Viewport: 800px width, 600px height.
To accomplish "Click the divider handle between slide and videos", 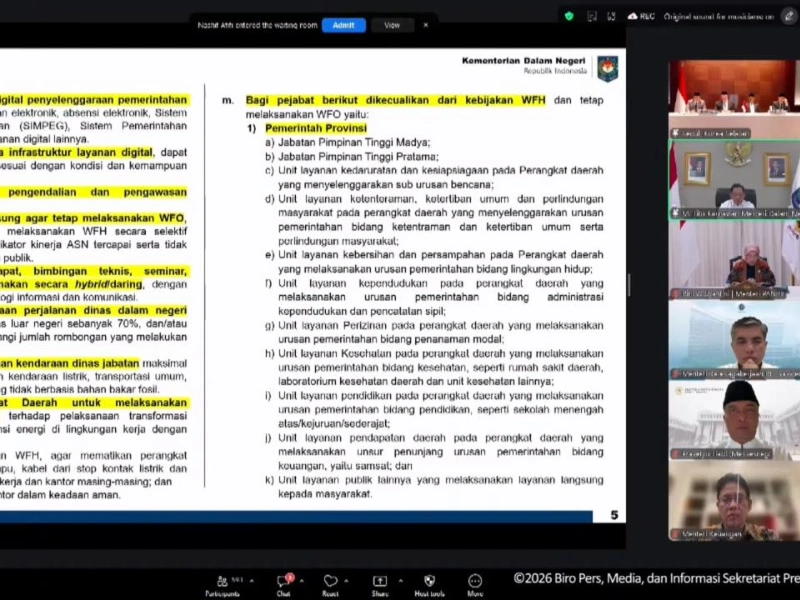I will [629, 285].
